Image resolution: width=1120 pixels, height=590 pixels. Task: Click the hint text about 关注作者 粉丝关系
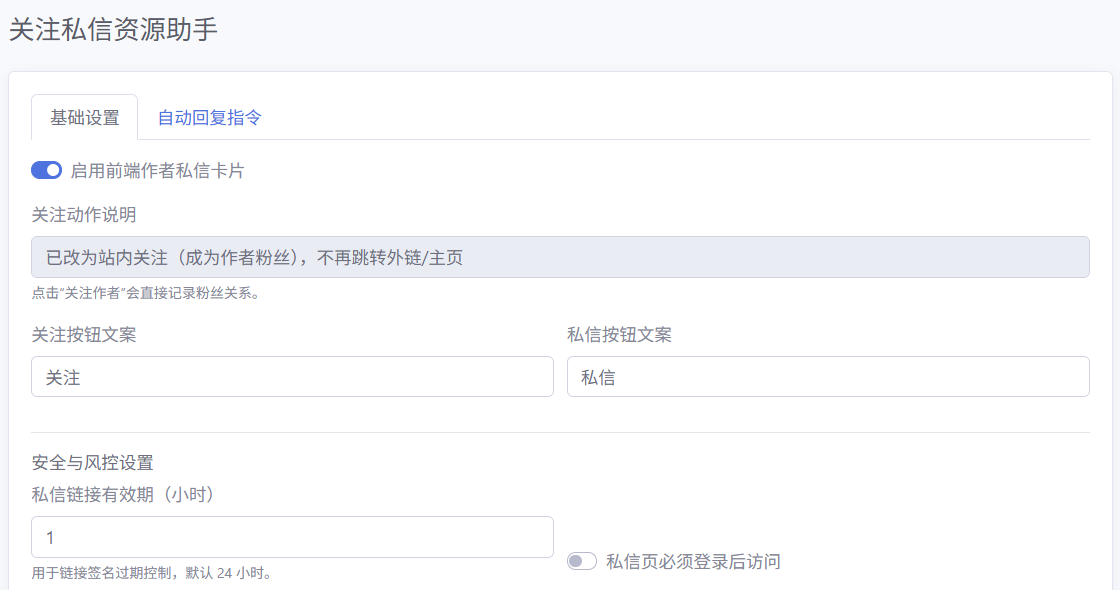146,294
